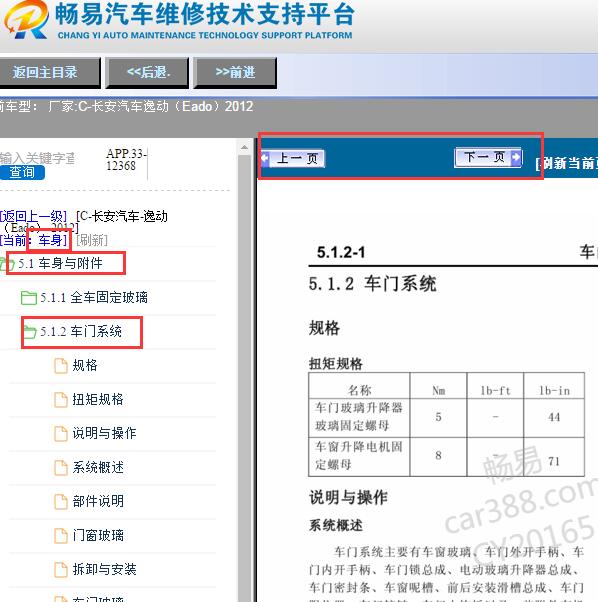Click the page icon beside 规格
The height and width of the screenshot is (602, 598).
click(x=61, y=366)
